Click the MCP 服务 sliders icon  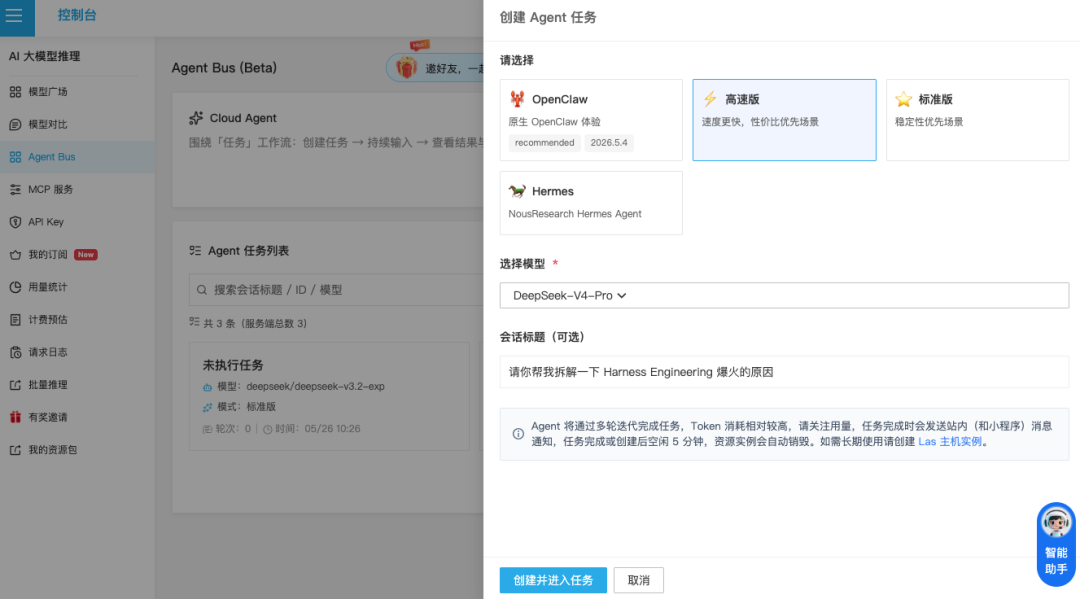tap(15, 189)
